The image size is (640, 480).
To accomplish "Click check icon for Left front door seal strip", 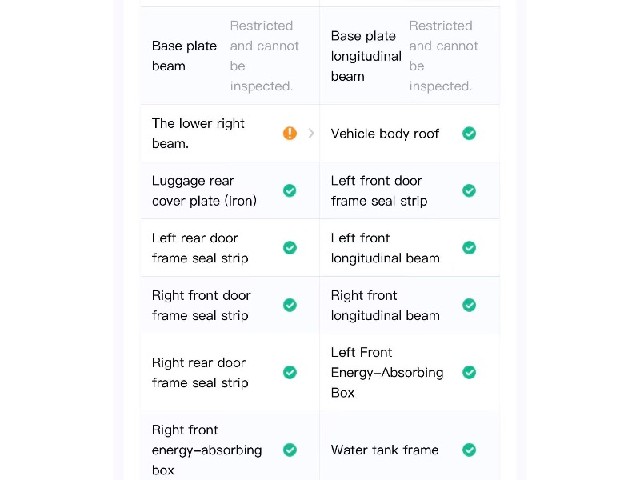I will click(x=469, y=191).
